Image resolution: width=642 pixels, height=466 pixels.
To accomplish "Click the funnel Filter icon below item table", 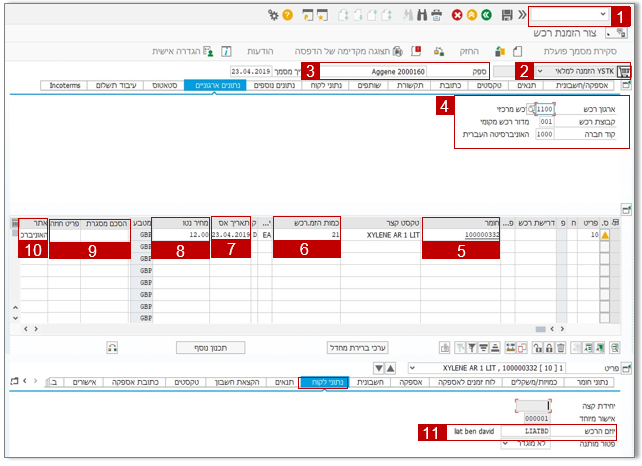I will coord(472,348).
